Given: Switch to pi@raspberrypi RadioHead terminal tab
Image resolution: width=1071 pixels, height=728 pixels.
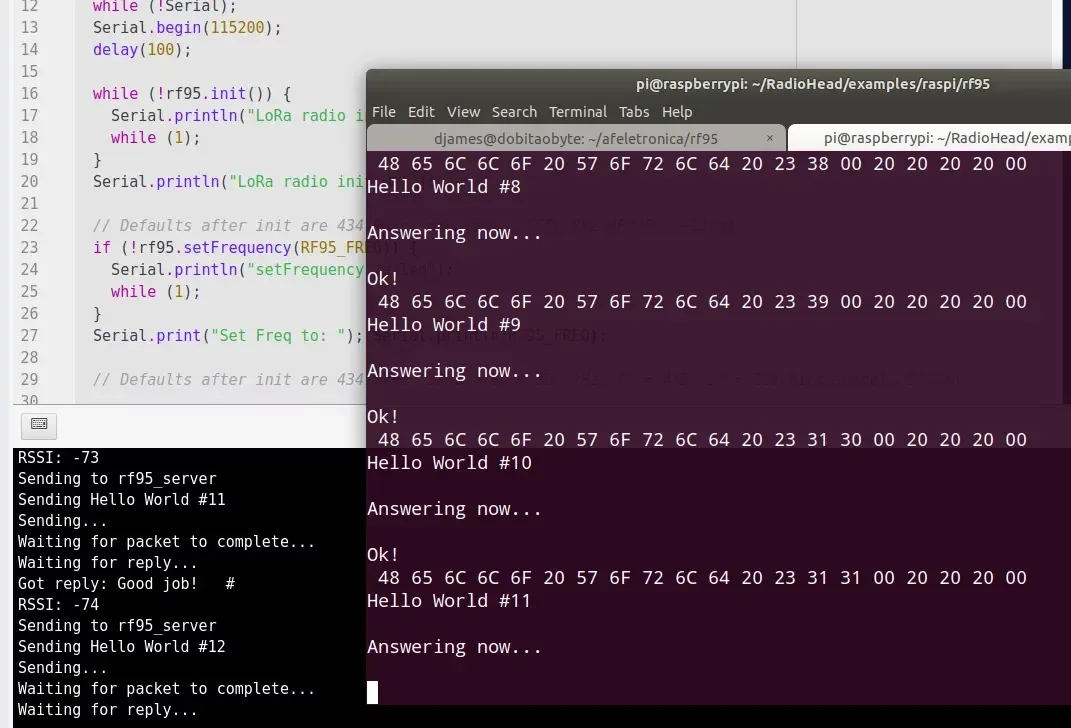Looking at the screenshot, I should tap(930, 138).
